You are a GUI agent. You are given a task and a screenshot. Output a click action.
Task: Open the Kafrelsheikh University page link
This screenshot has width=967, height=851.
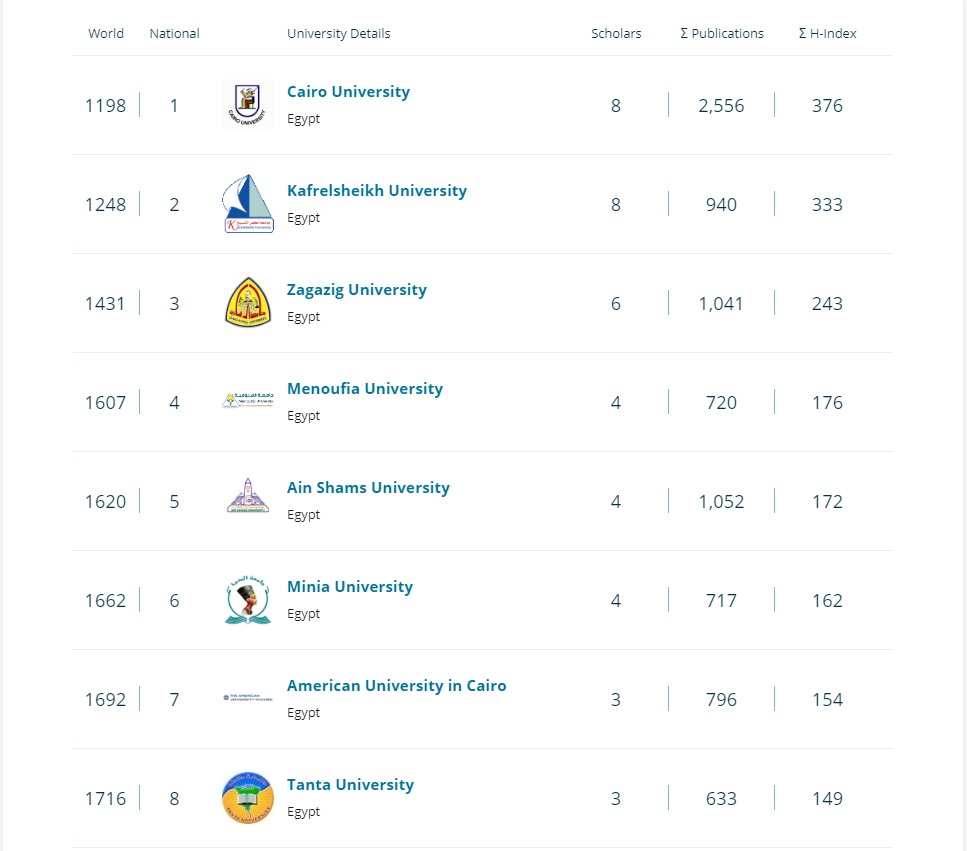pos(377,191)
